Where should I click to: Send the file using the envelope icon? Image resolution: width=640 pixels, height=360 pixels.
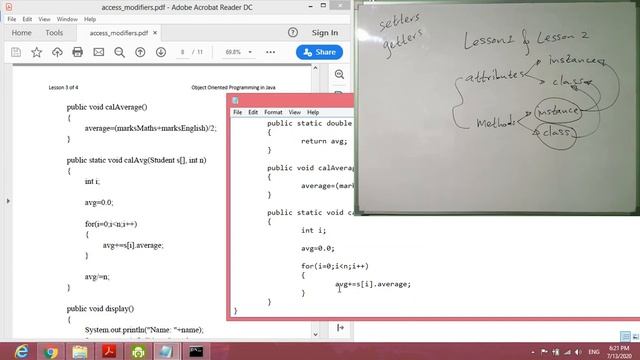(98, 52)
